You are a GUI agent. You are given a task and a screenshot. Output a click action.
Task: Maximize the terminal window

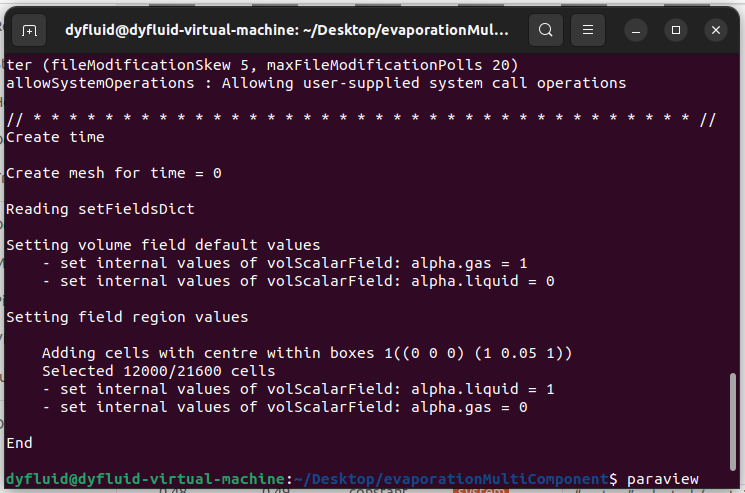[x=676, y=30]
